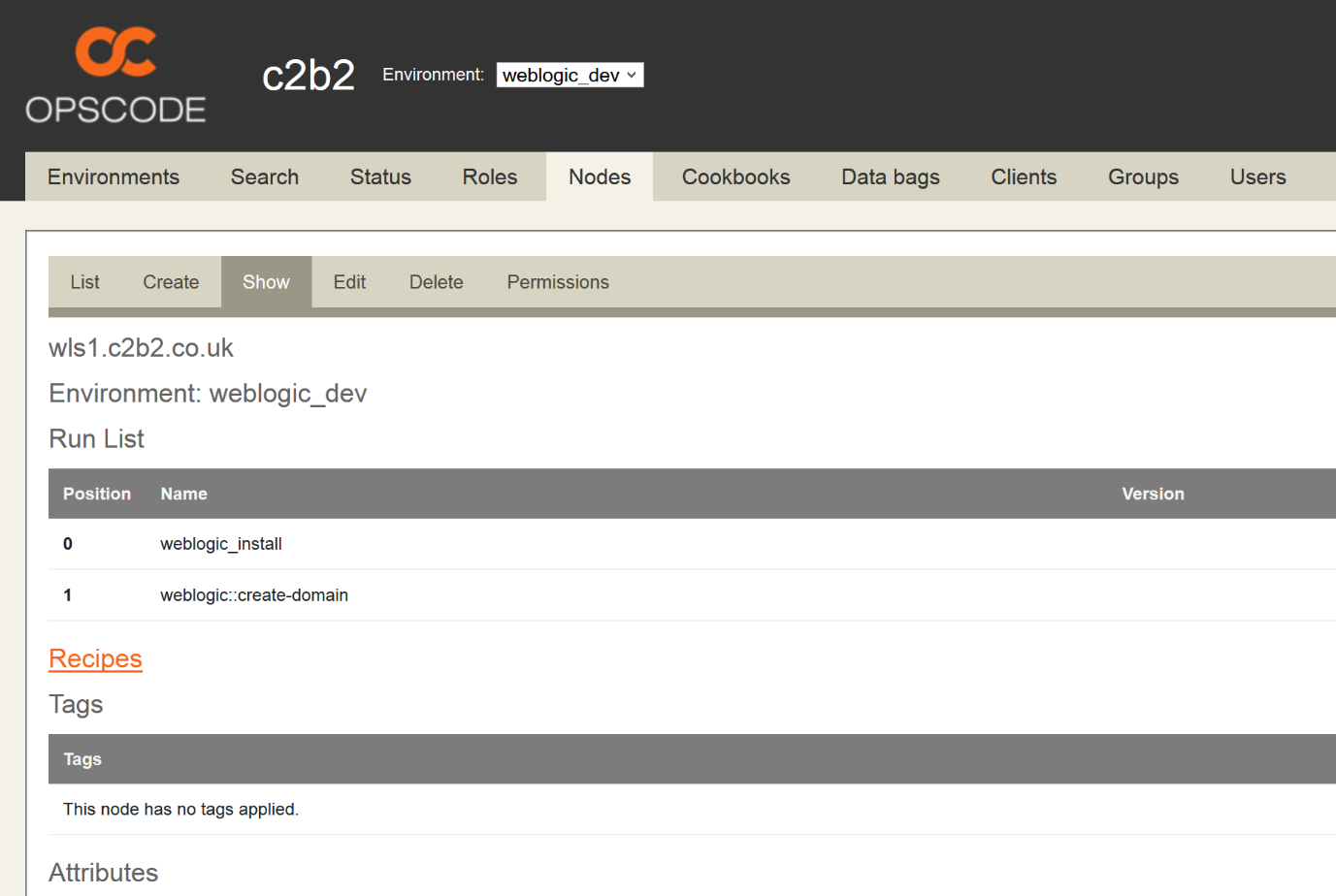Click the c2b2 organization title

[x=309, y=75]
